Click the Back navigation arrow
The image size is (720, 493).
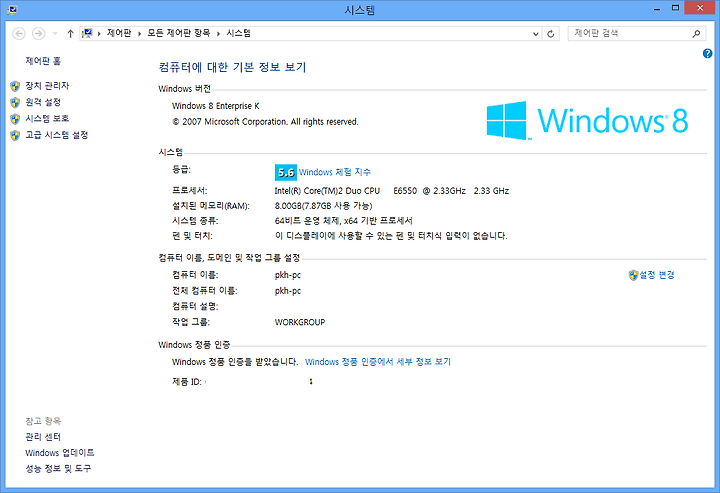(x=19, y=34)
